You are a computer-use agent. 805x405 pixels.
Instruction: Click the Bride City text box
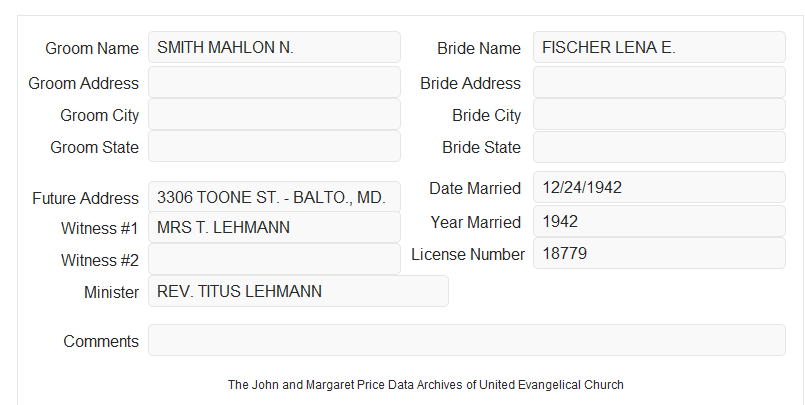point(659,114)
